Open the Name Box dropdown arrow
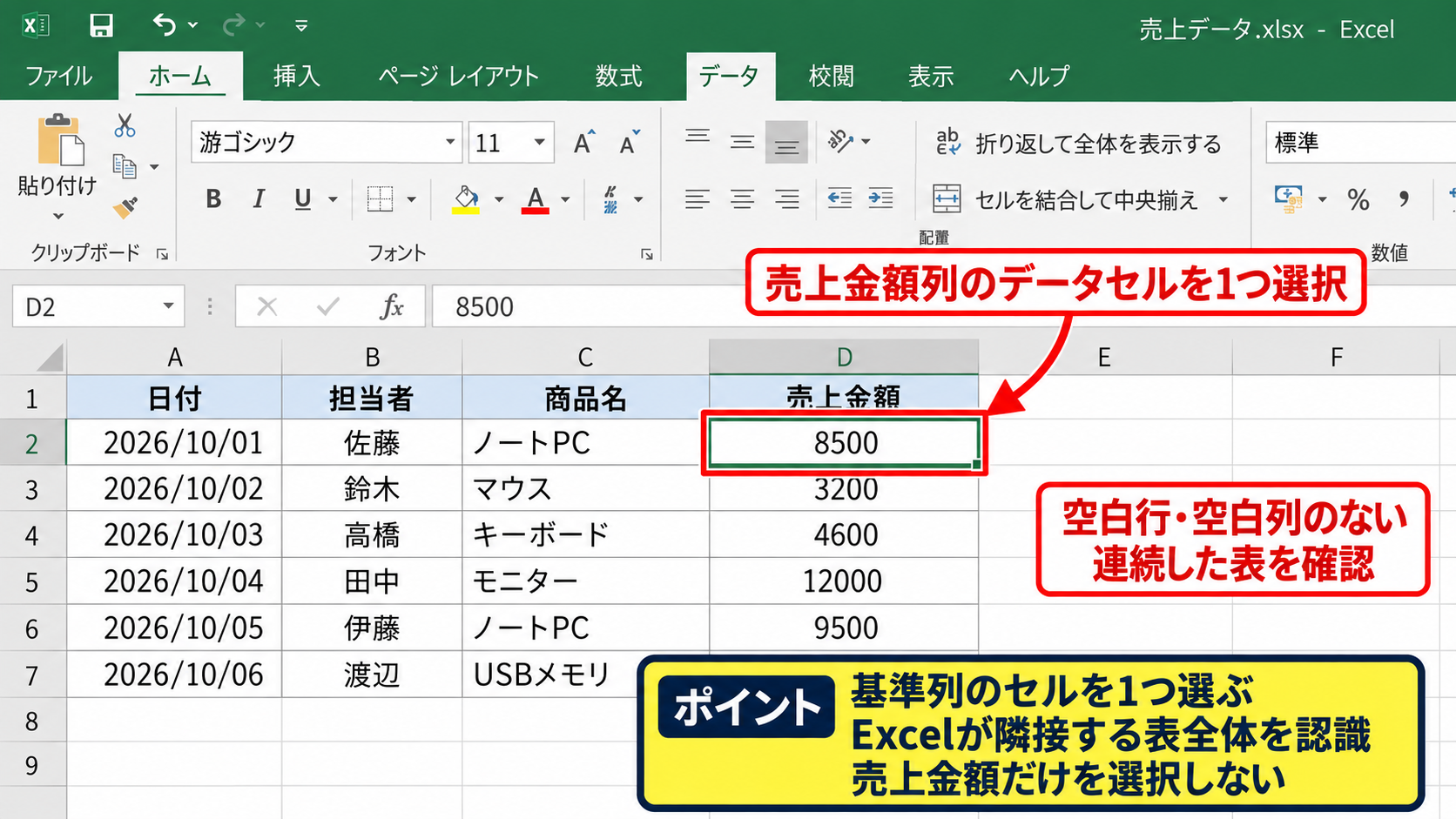This screenshot has width=1456, height=819. (x=168, y=306)
